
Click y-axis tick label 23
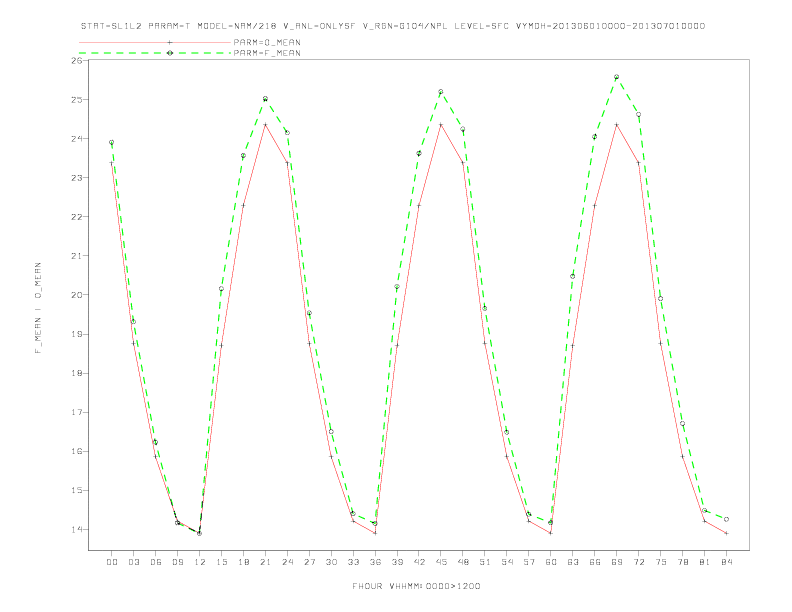(x=77, y=178)
